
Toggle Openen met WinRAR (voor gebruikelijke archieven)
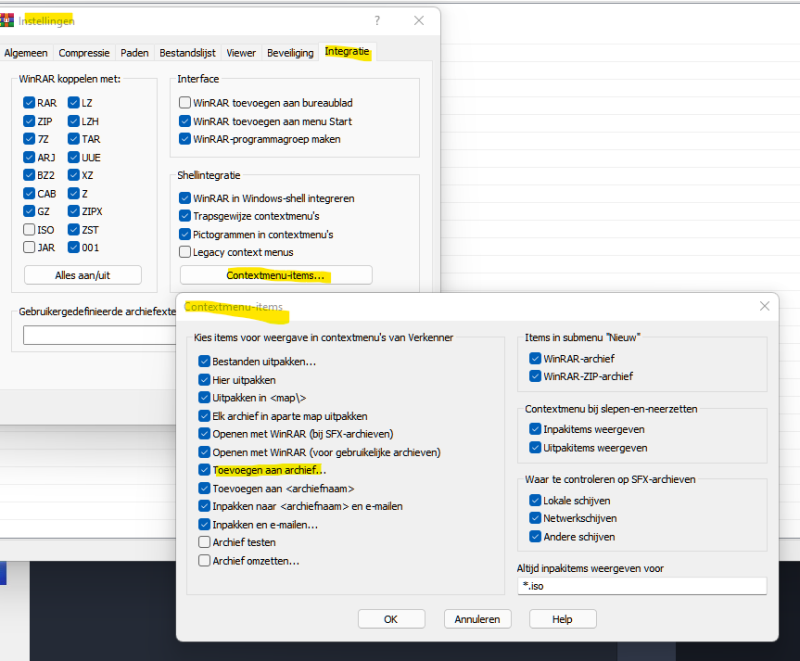(204, 452)
